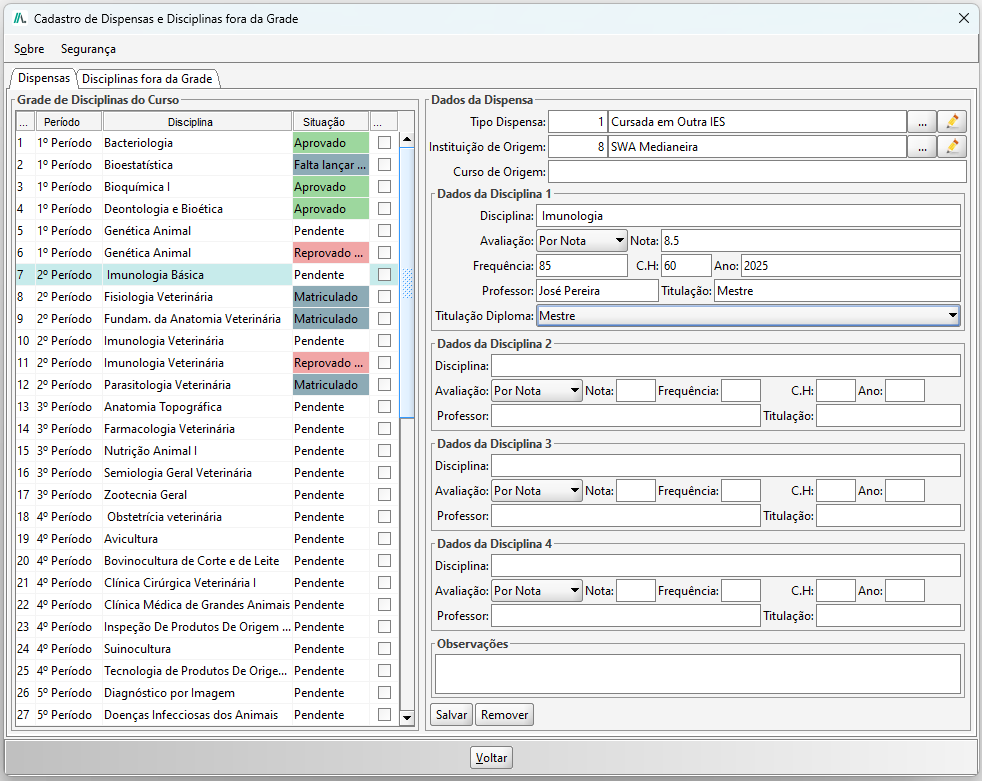The height and width of the screenshot is (781, 982).
Task: Click the scroll up arrow of discipline list
Action: [407, 139]
